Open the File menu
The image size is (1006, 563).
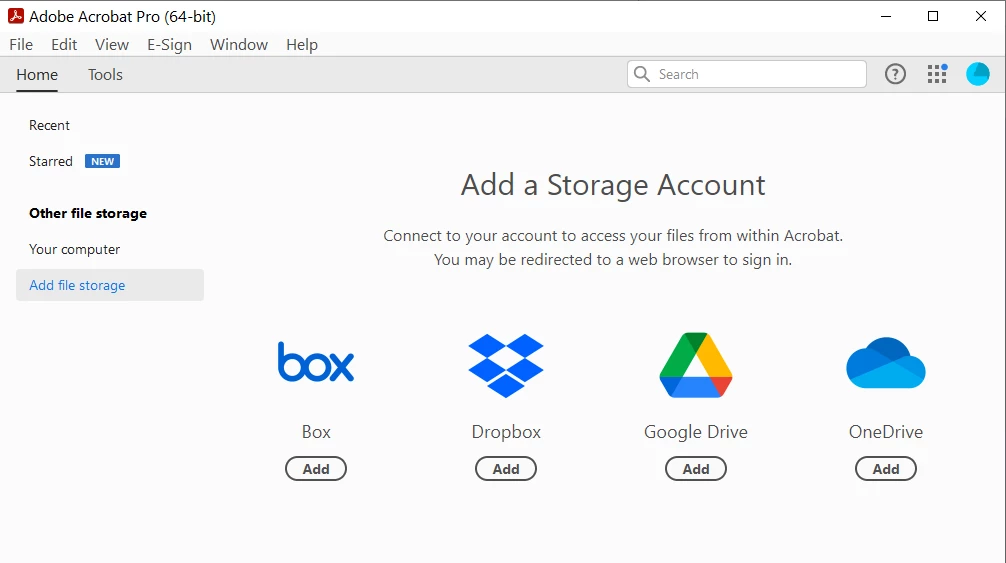[21, 44]
